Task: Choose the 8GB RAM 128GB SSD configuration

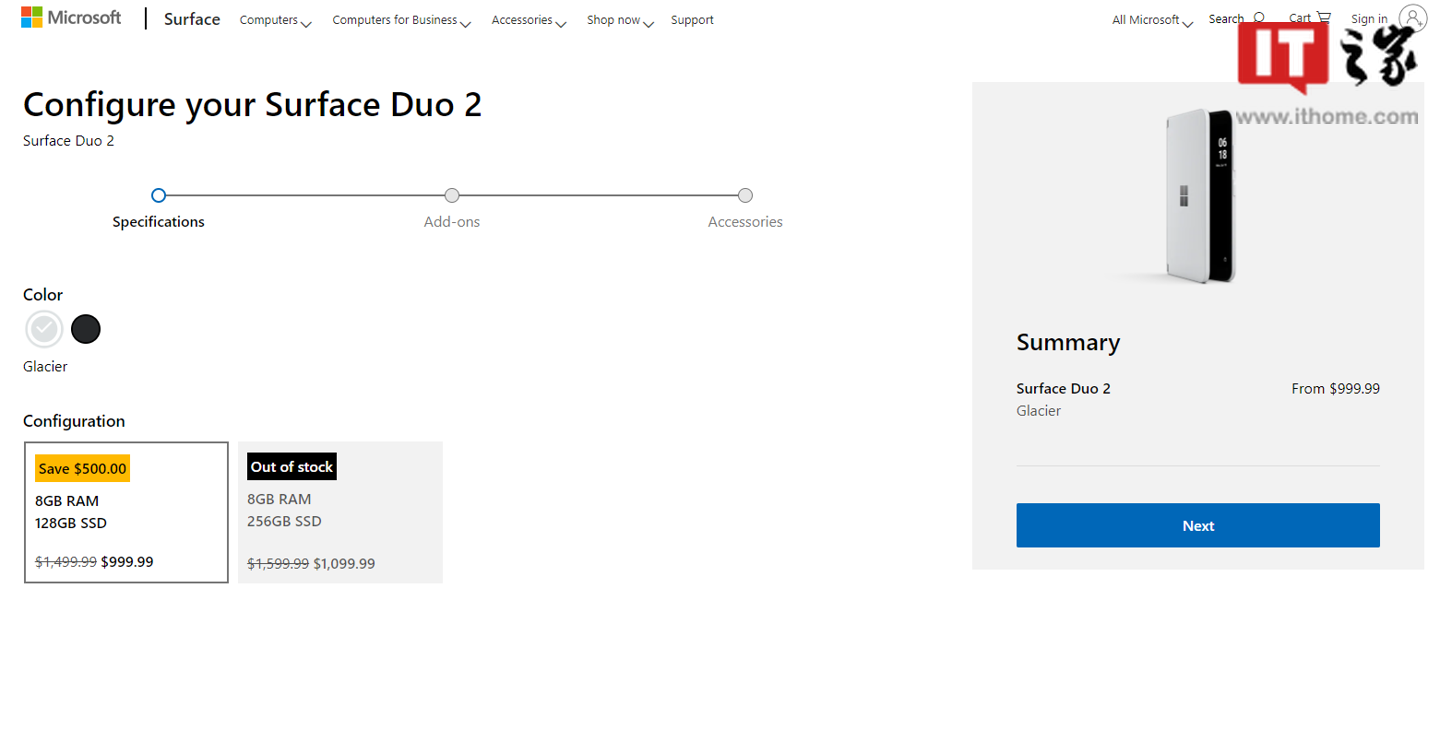Action: point(126,512)
